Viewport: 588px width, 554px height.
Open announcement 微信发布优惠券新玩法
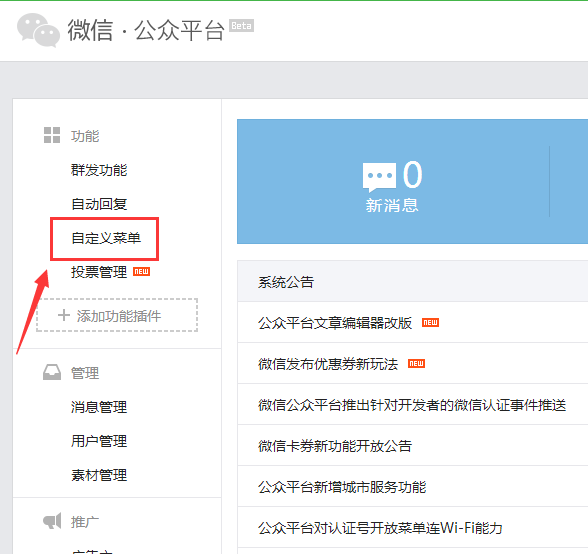[x=328, y=364]
